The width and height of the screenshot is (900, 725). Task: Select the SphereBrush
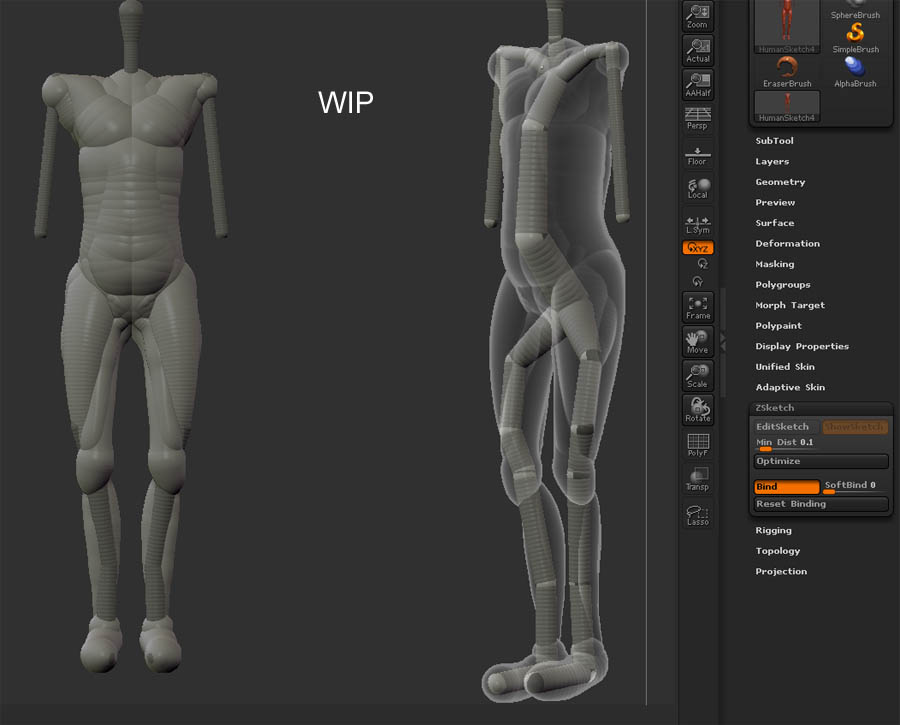click(855, 8)
